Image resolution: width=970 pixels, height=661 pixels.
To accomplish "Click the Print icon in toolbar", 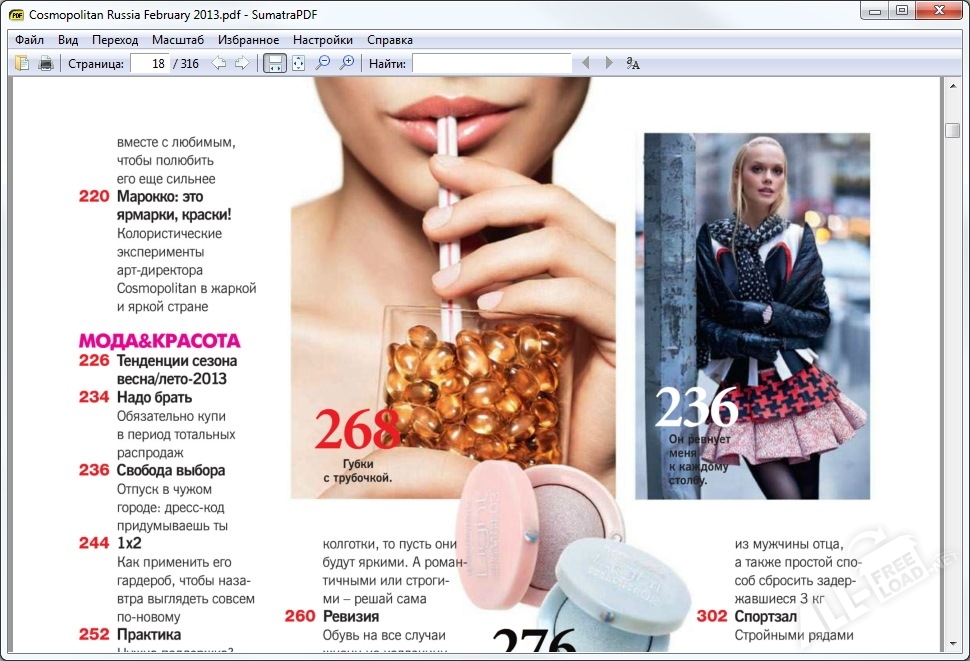I will (45, 64).
